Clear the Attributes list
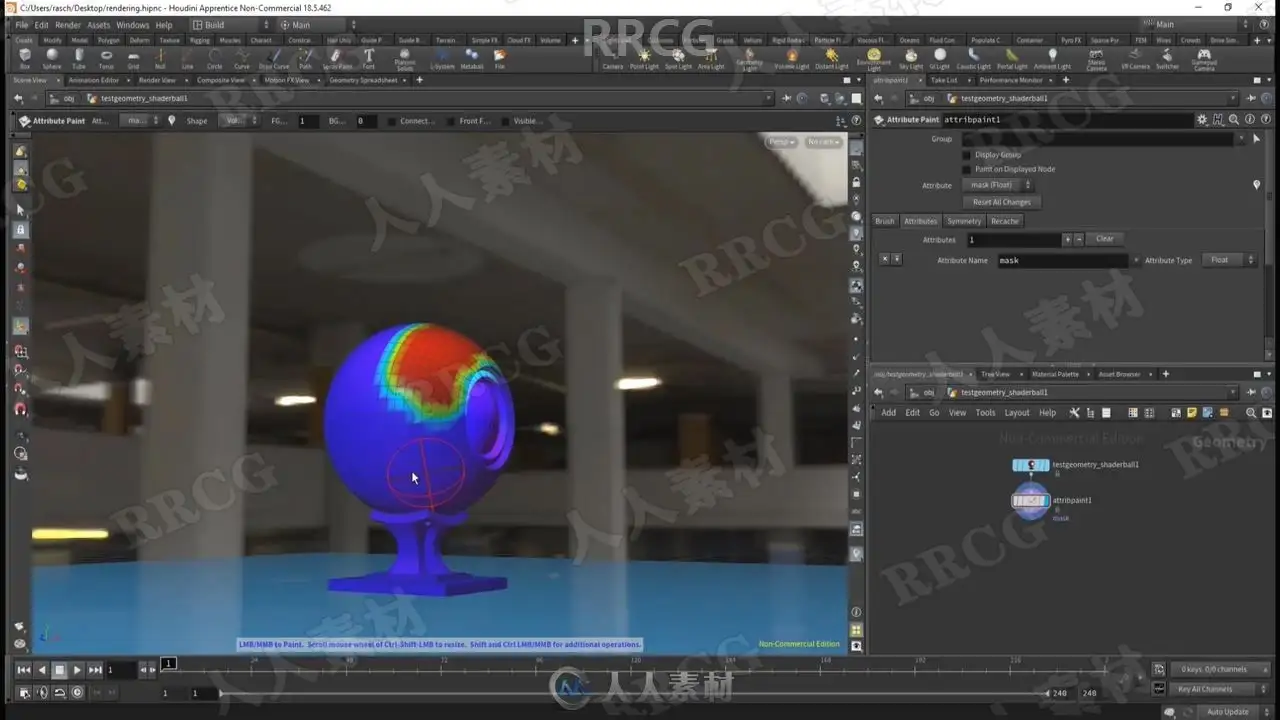The image size is (1280, 720). (1104, 239)
